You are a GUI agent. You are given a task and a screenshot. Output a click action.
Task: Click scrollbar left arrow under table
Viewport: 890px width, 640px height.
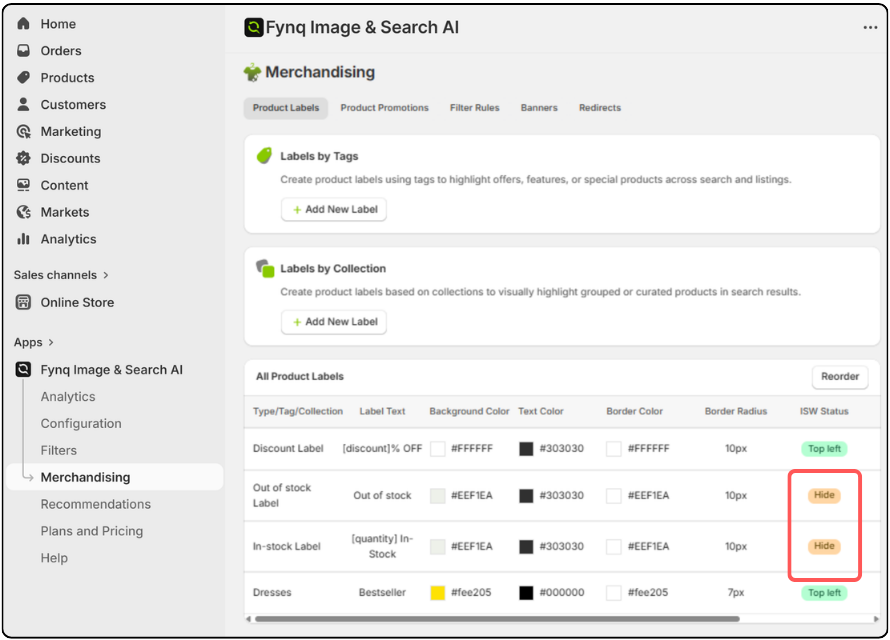(x=248, y=619)
